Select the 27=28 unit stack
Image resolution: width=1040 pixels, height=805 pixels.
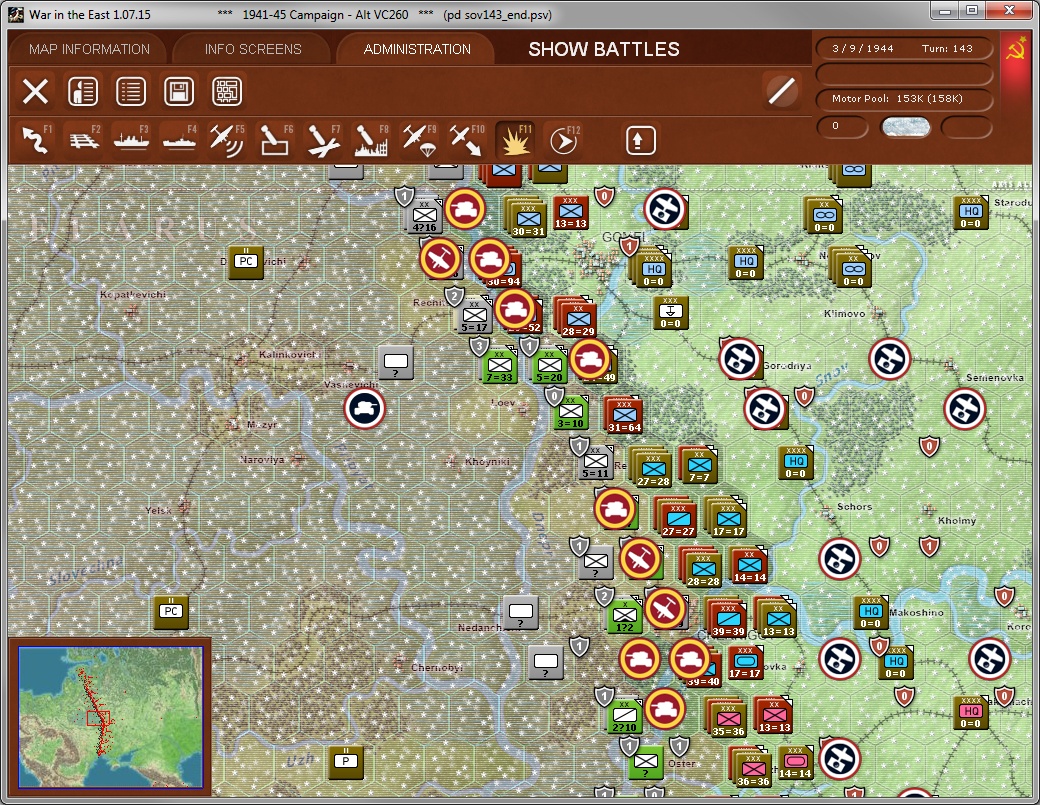pyautogui.click(x=652, y=467)
